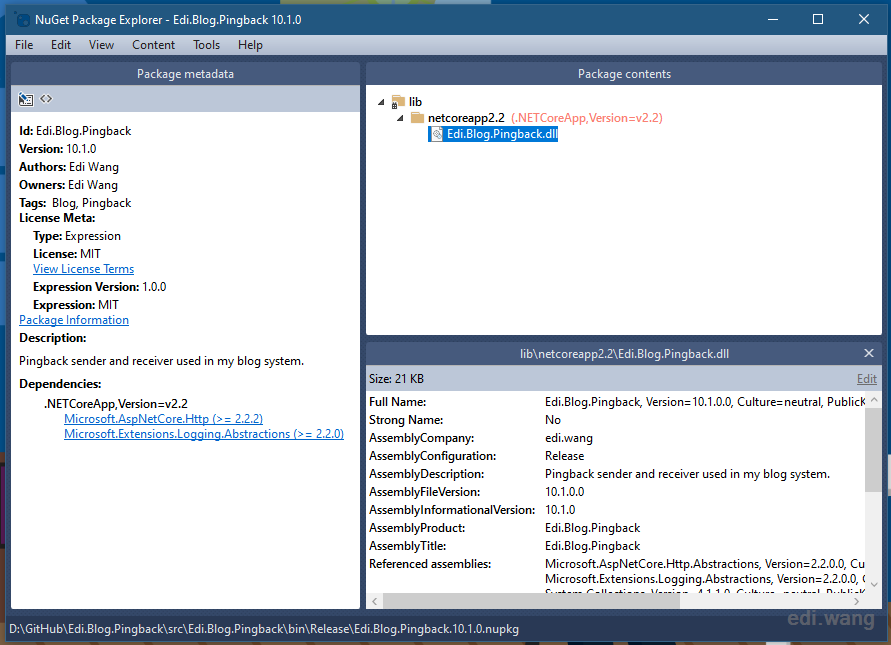Minimize the NuGet Package Explorer window
The height and width of the screenshot is (645, 891).
773,19
